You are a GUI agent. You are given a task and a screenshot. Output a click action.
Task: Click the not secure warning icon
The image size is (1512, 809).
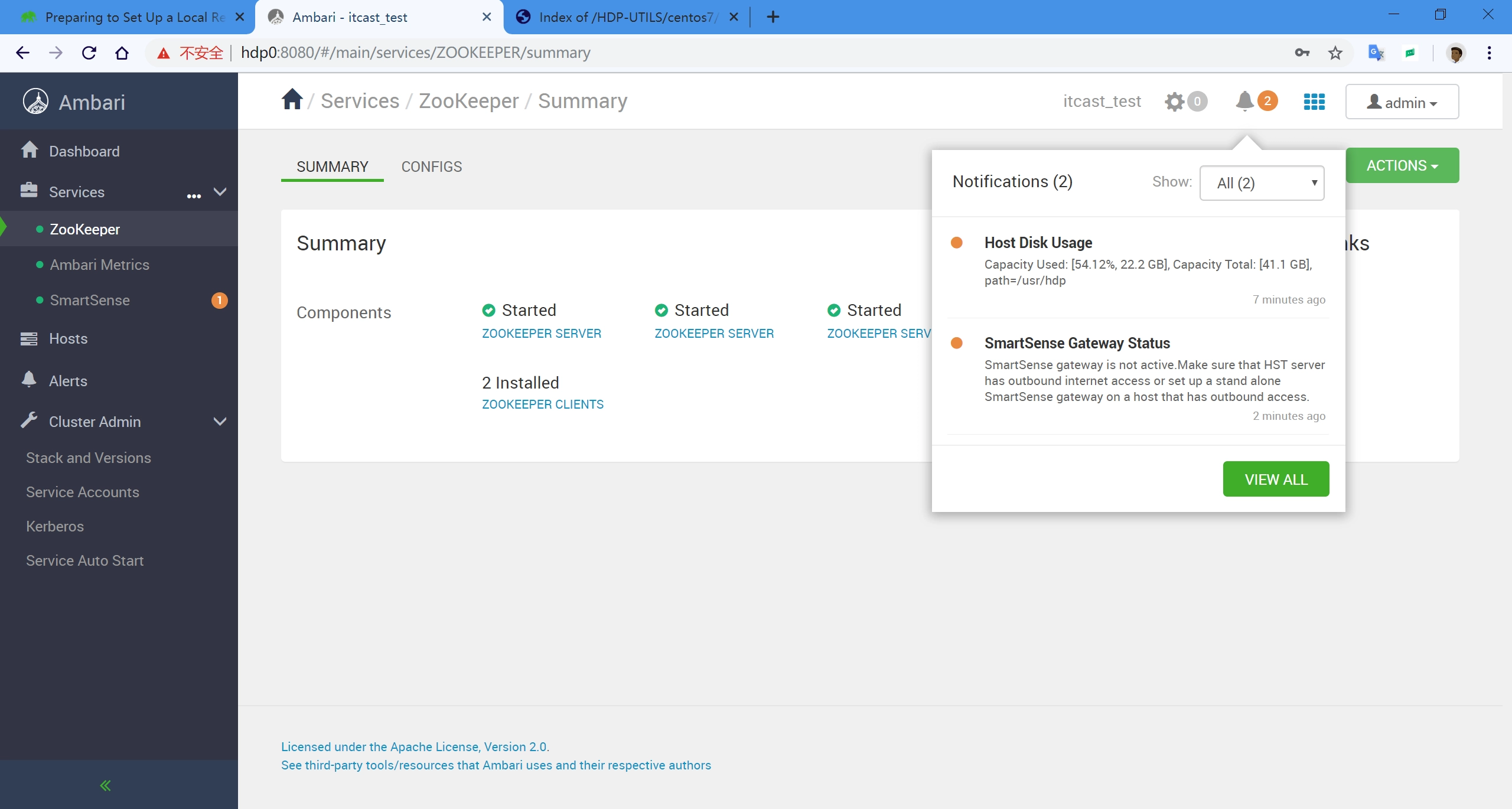pyautogui.click(x=163, y=53)
